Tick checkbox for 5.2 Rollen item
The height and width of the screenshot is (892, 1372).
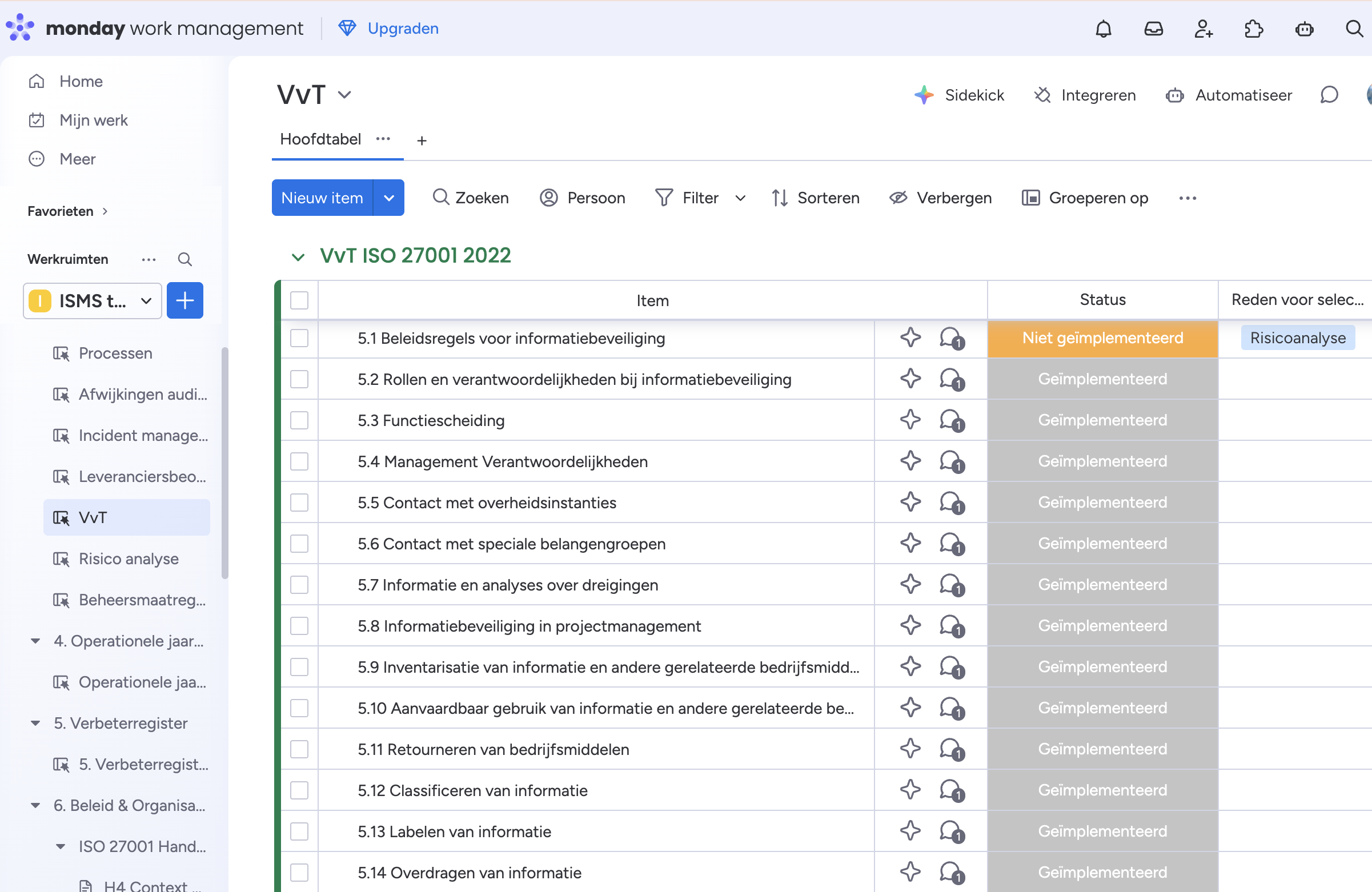point(299,379)
